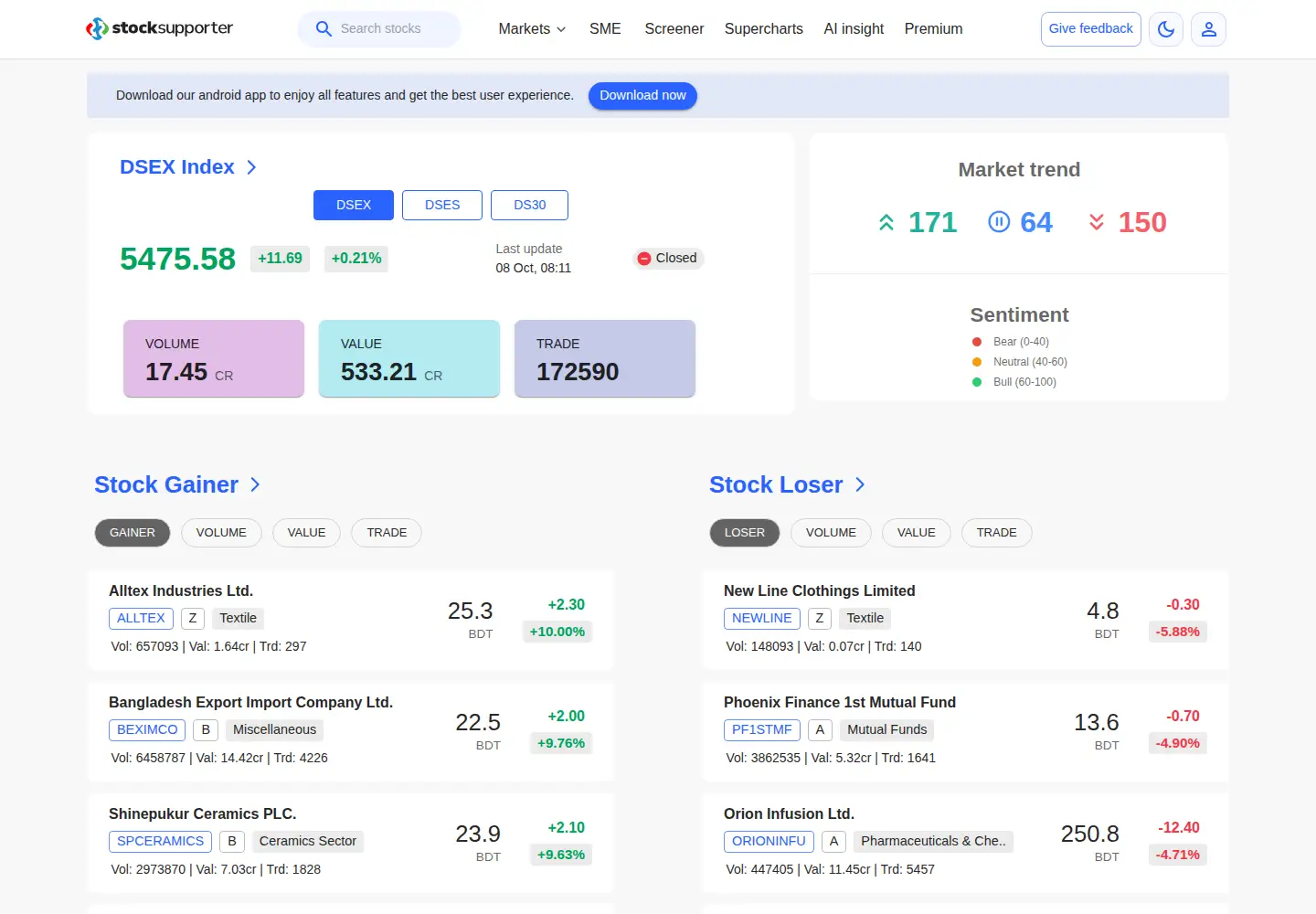Open the user account icon
The image size is (1316, 914).
click(x=1208, y=29)
